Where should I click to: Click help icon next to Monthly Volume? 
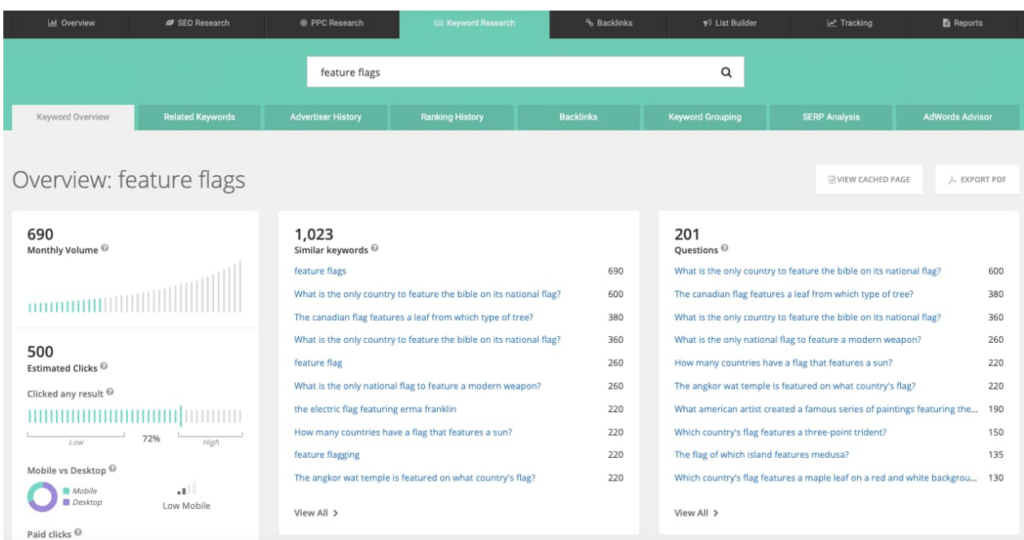click(x=104, y=248)
